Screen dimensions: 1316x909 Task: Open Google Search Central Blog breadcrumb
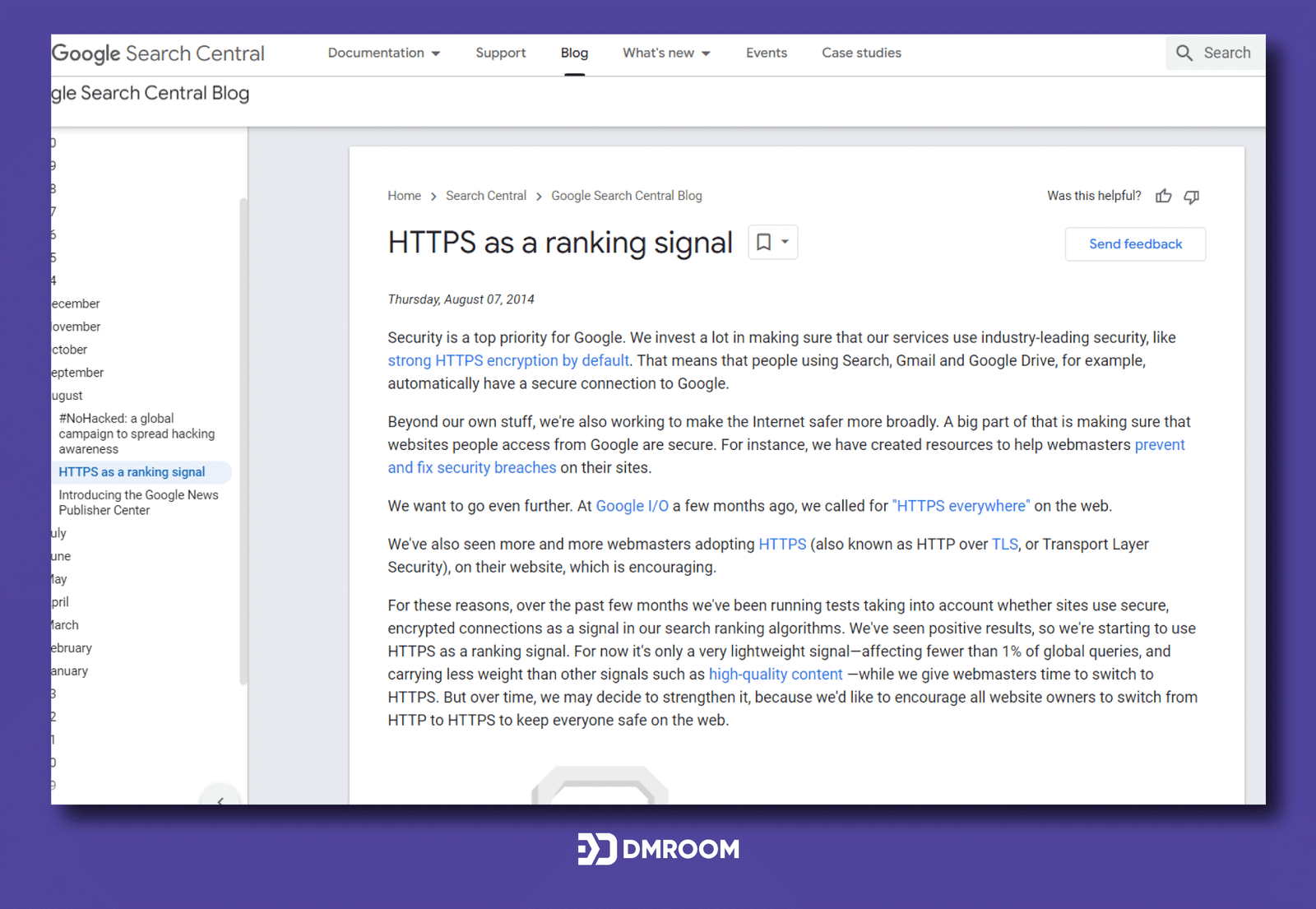(627, 196)
